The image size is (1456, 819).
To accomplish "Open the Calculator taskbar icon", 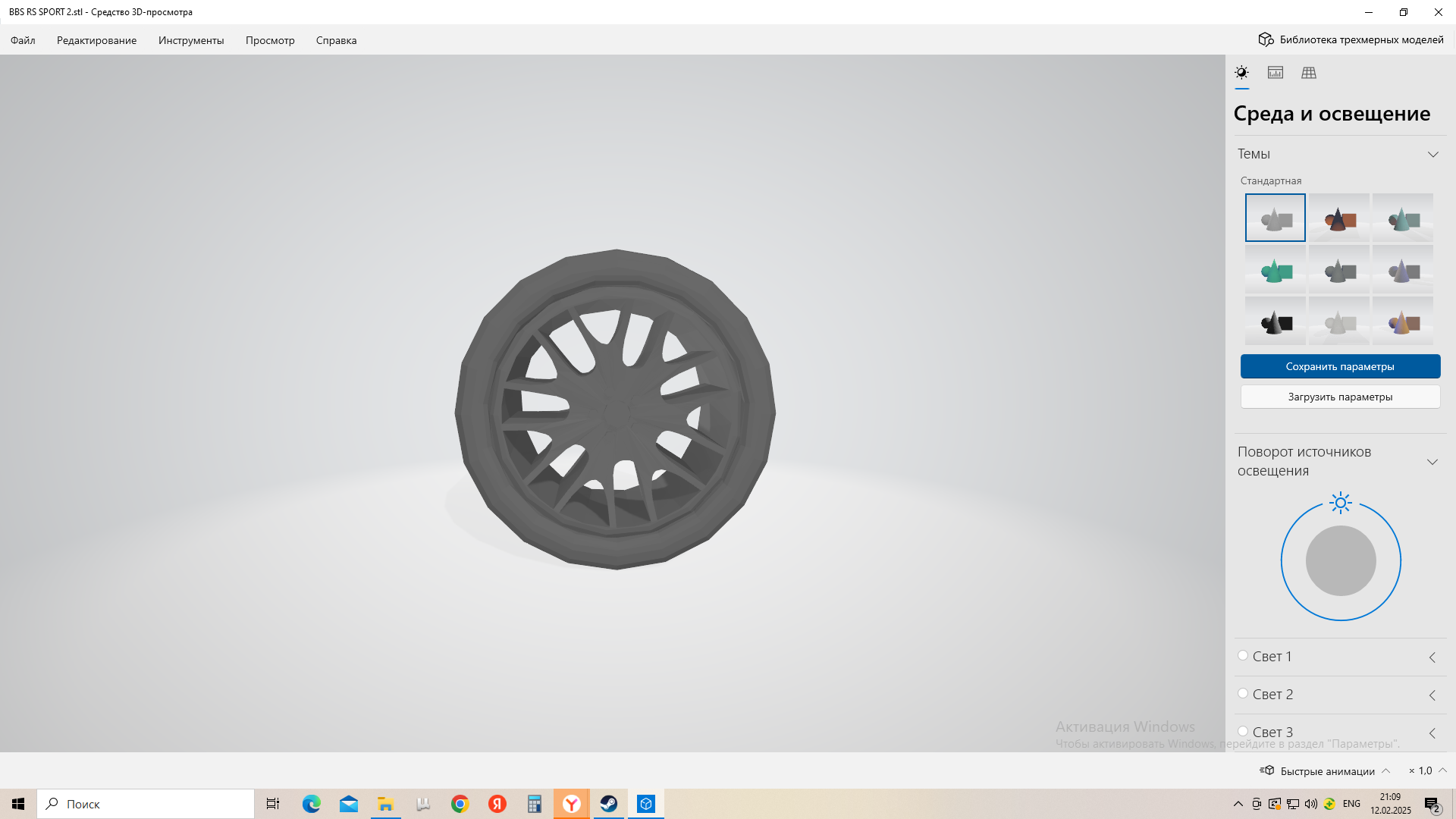I will (x=535, y=804).
